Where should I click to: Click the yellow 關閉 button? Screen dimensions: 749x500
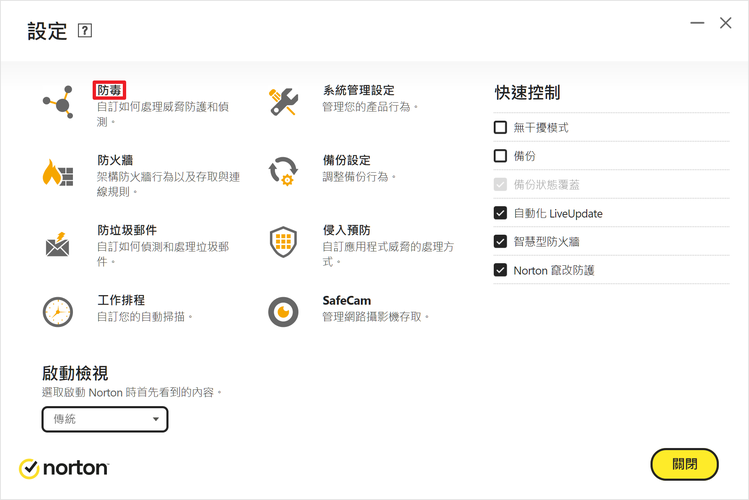click(685, 464)
